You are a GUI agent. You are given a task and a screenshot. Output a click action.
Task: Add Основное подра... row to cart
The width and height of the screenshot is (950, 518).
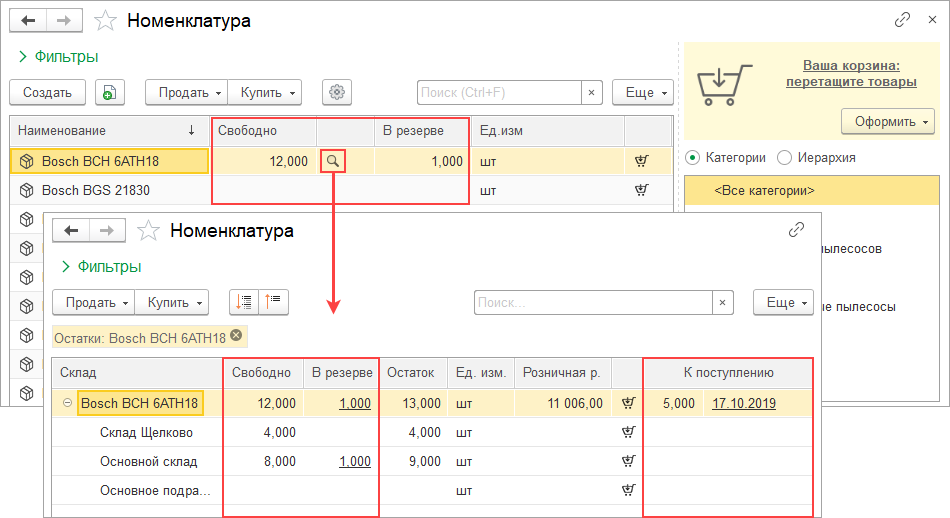628,490
